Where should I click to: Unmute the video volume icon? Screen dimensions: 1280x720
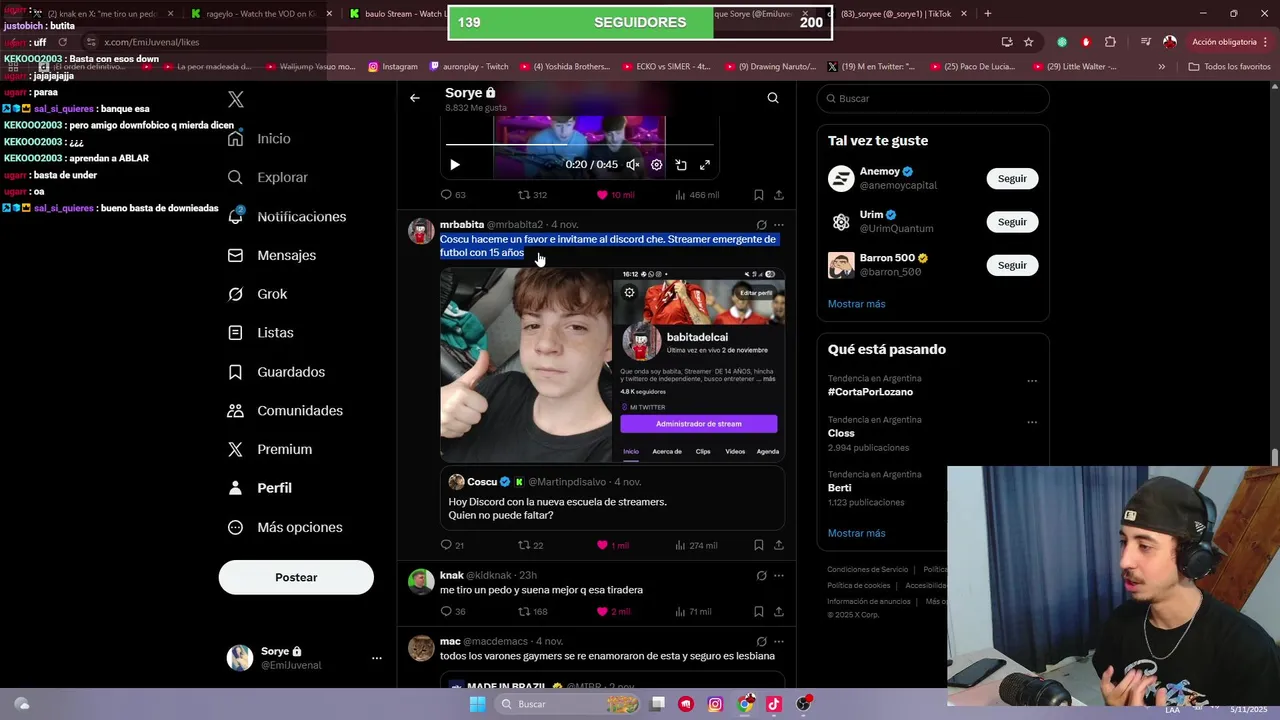633,165
